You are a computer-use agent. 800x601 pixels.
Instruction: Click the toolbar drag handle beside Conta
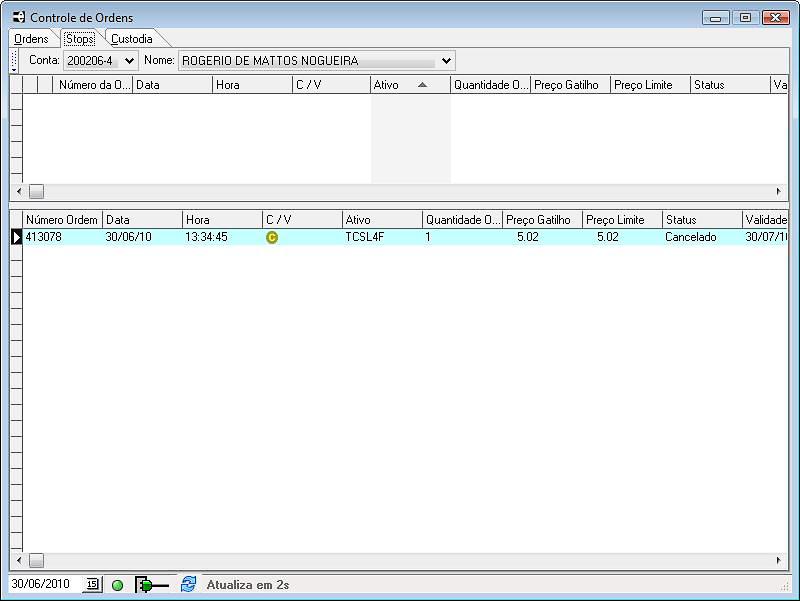pyautogui.click(x=14, y=61)
